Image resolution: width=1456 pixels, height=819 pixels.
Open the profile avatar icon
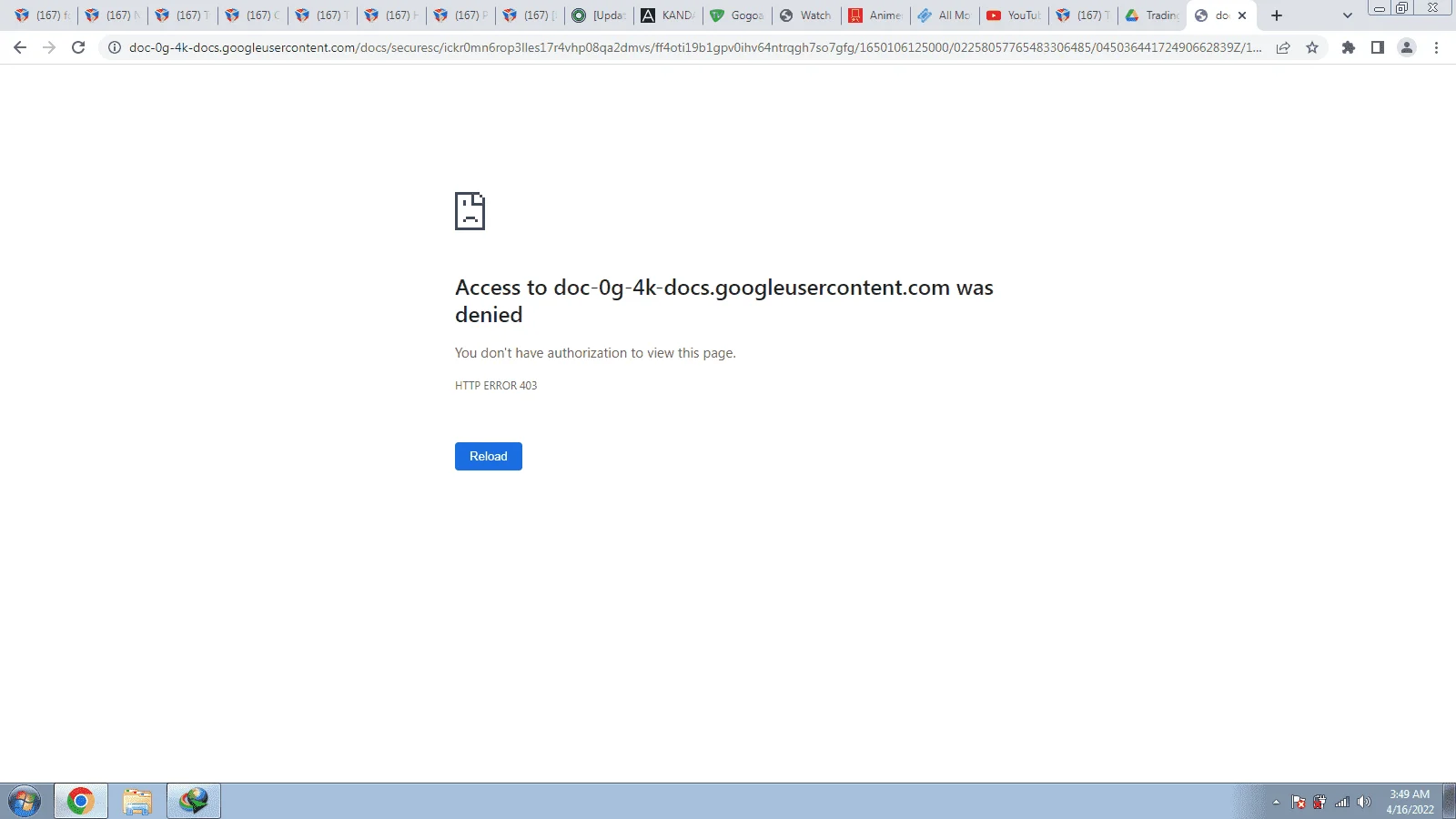(x=1407, y=47)
